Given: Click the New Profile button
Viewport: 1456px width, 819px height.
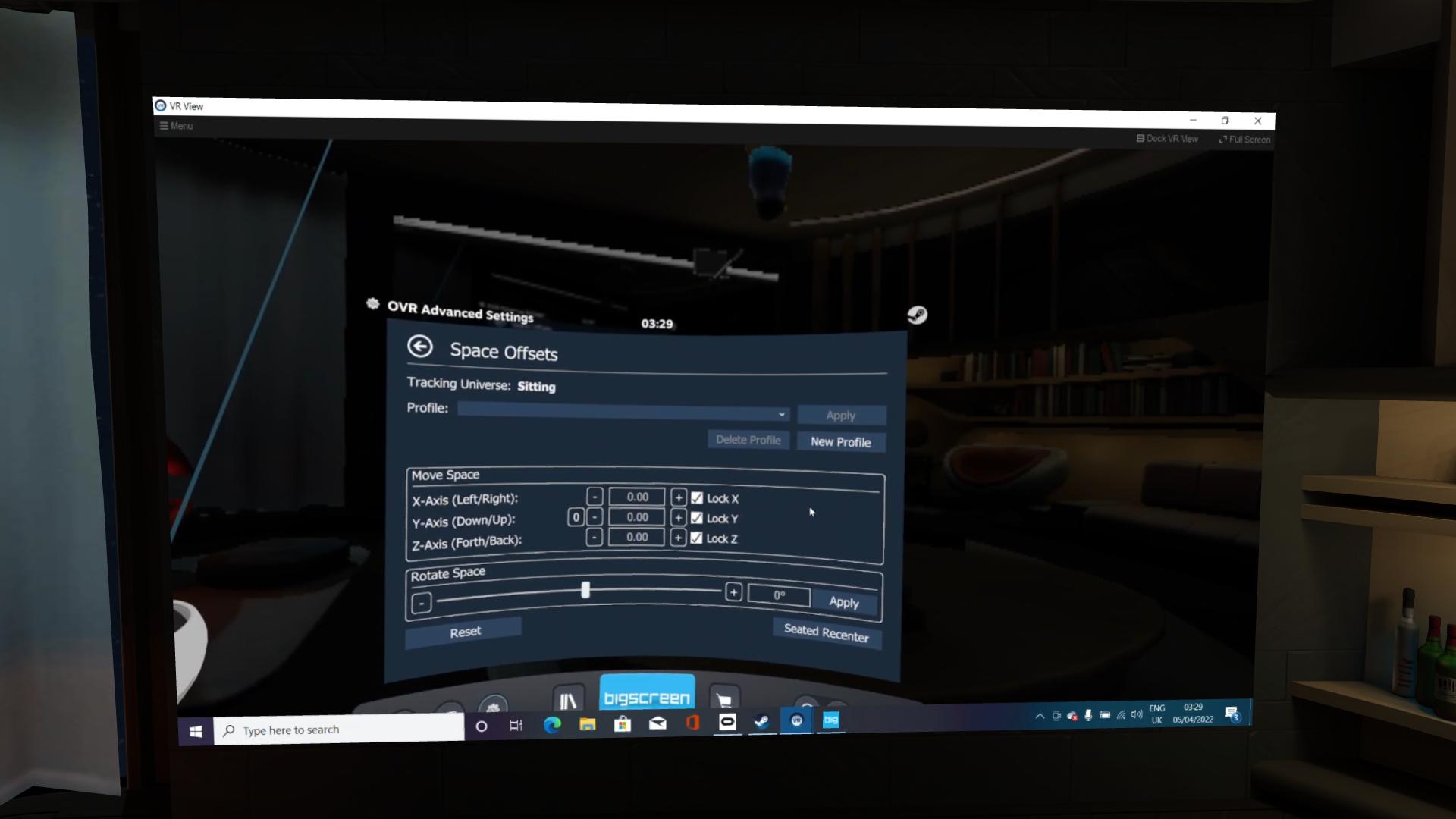Looking at the screenshot, I should coord(840,442).
